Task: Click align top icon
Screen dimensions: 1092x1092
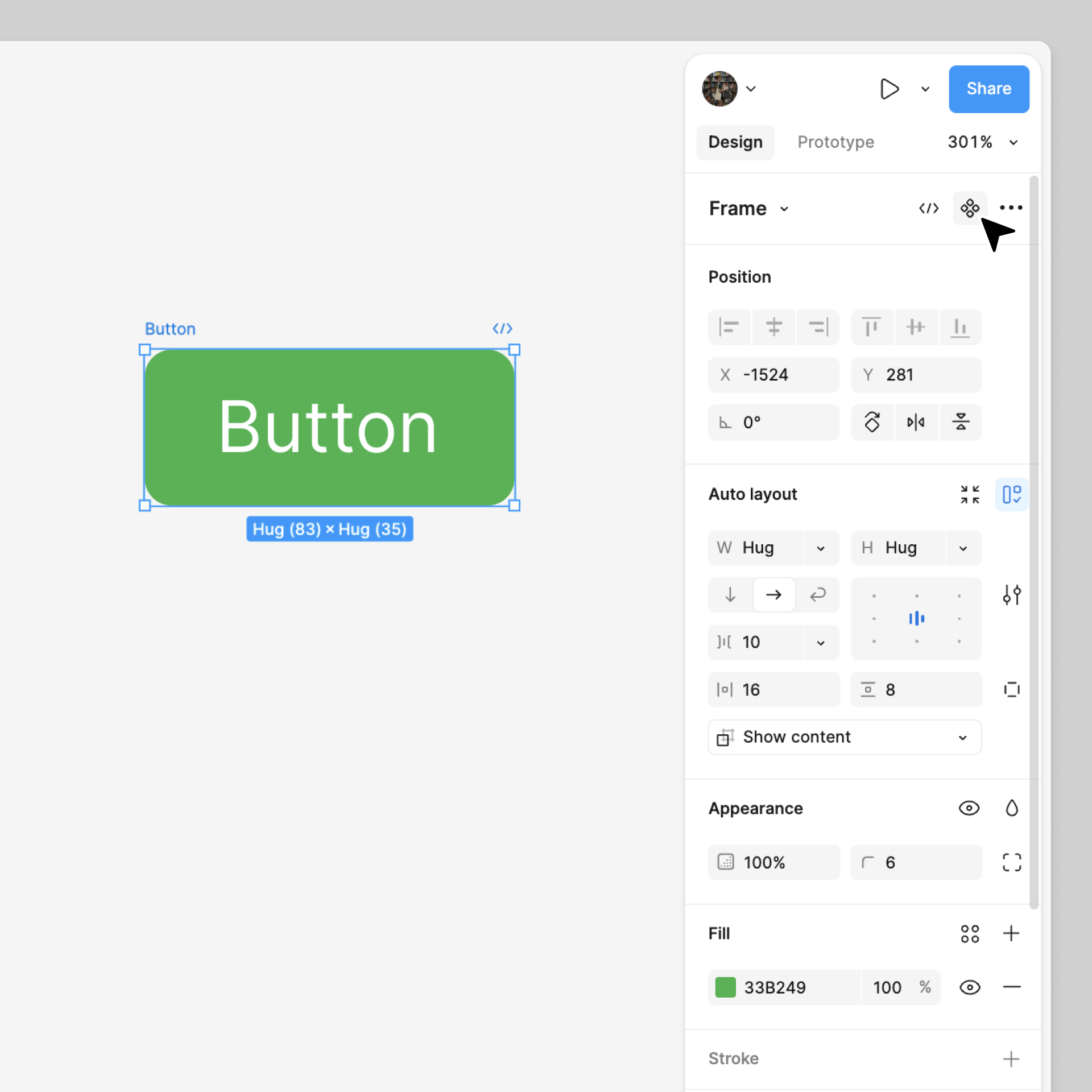Action: point(871,327)
